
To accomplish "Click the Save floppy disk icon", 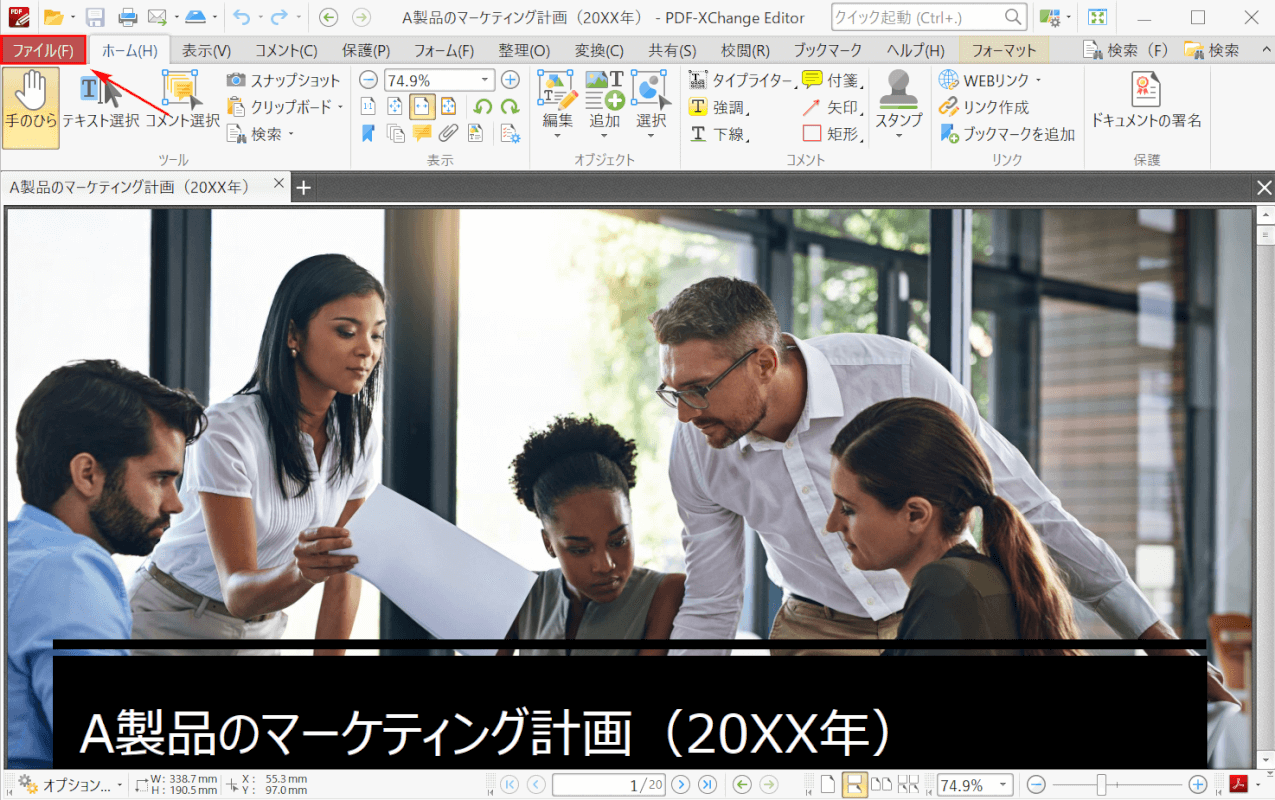I will click(95, 17).
